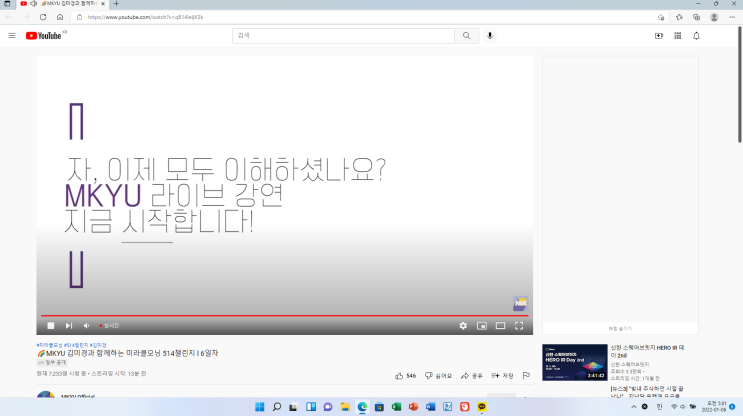
Task: Go to browser home page icon
Action: click(x=60, y=17)
